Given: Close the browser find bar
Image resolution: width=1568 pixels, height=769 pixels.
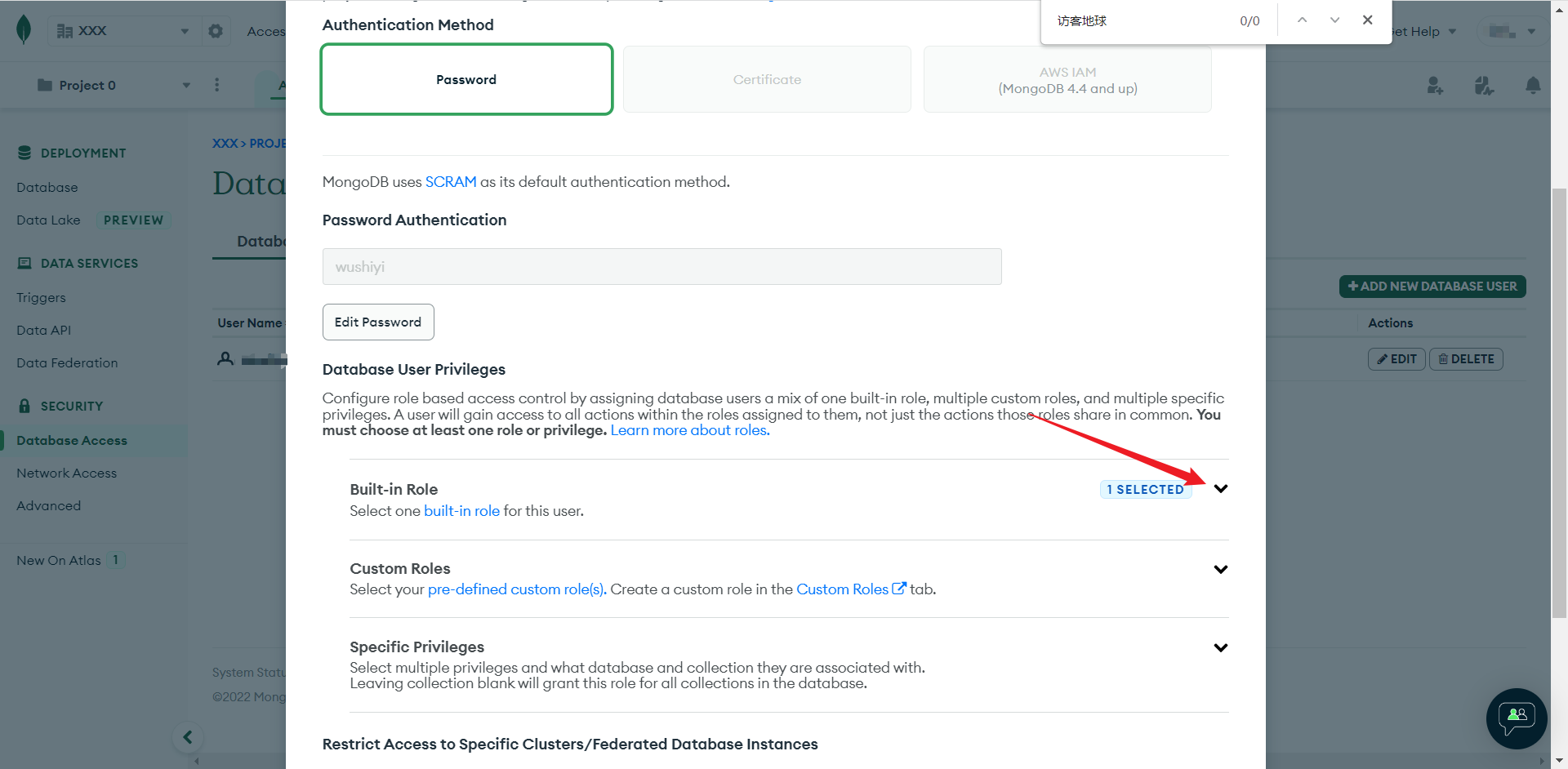Looking at the screenshot, I should [x=1367, y=20].
